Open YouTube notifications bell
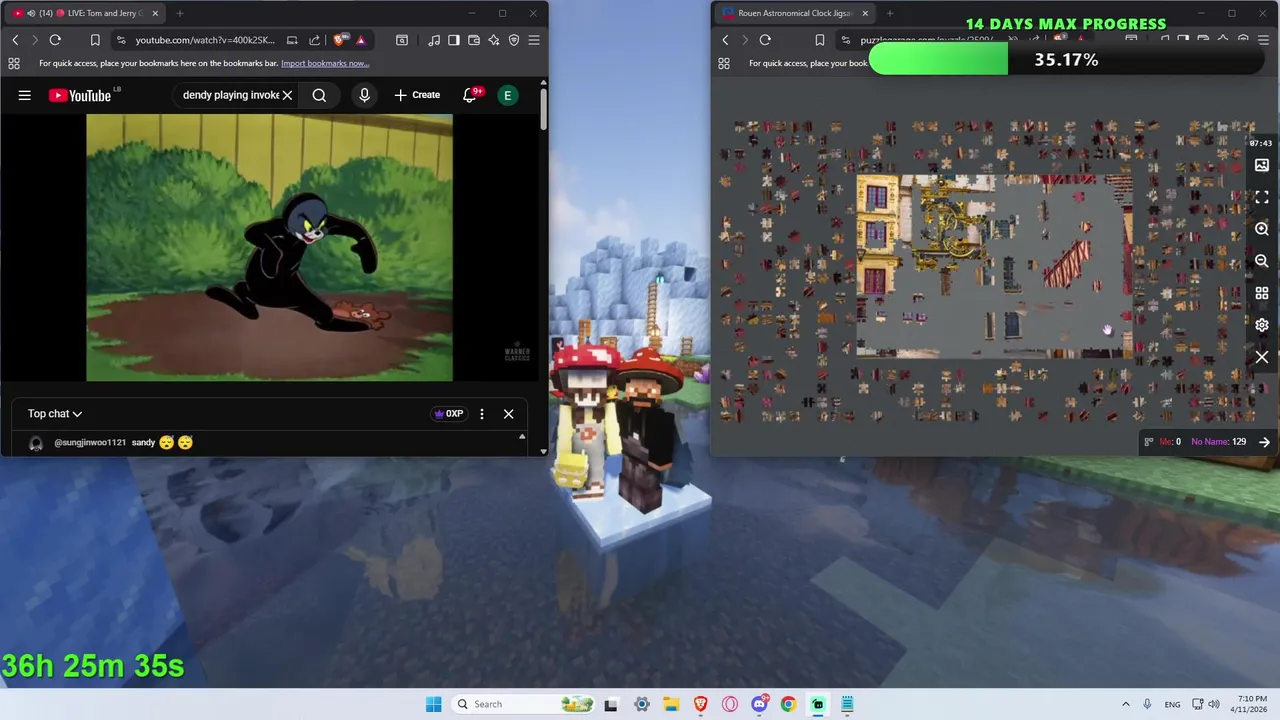The height and width of the screenshot is (720, 1280). tap(470, 95)
